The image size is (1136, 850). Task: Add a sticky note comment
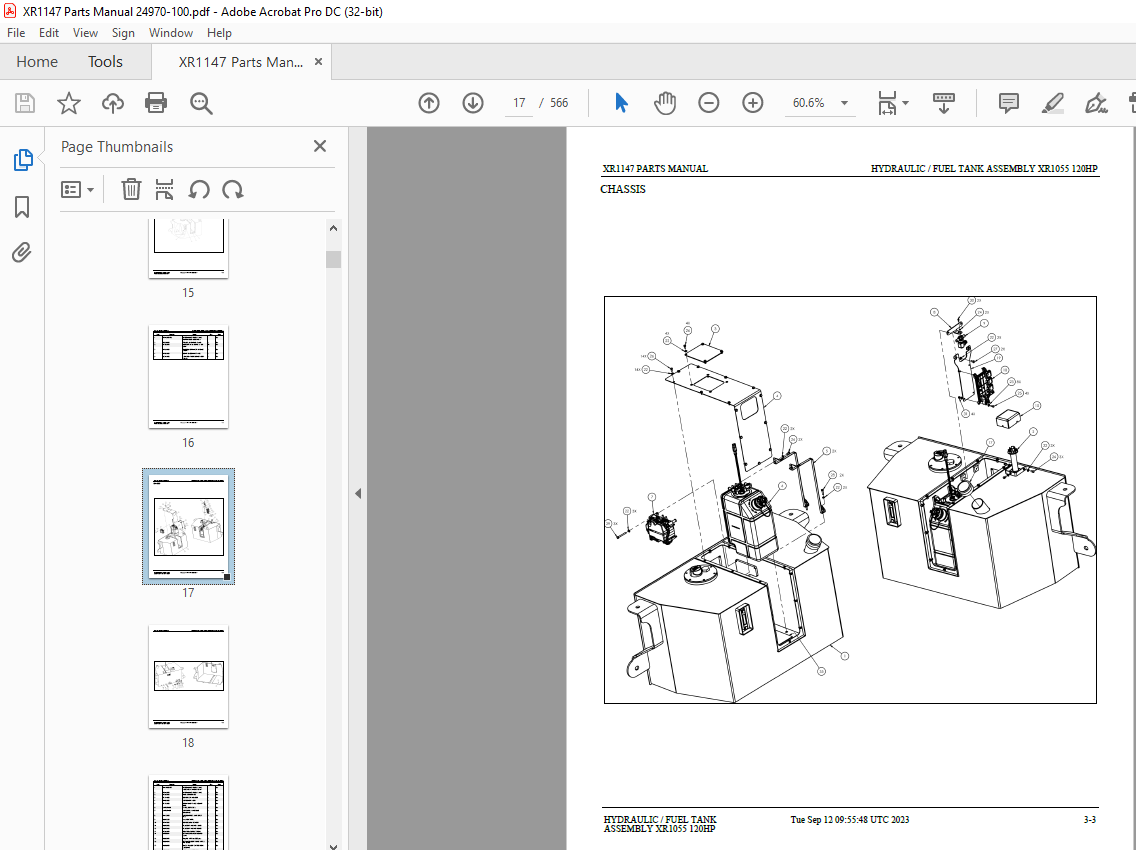(1008, 103)
